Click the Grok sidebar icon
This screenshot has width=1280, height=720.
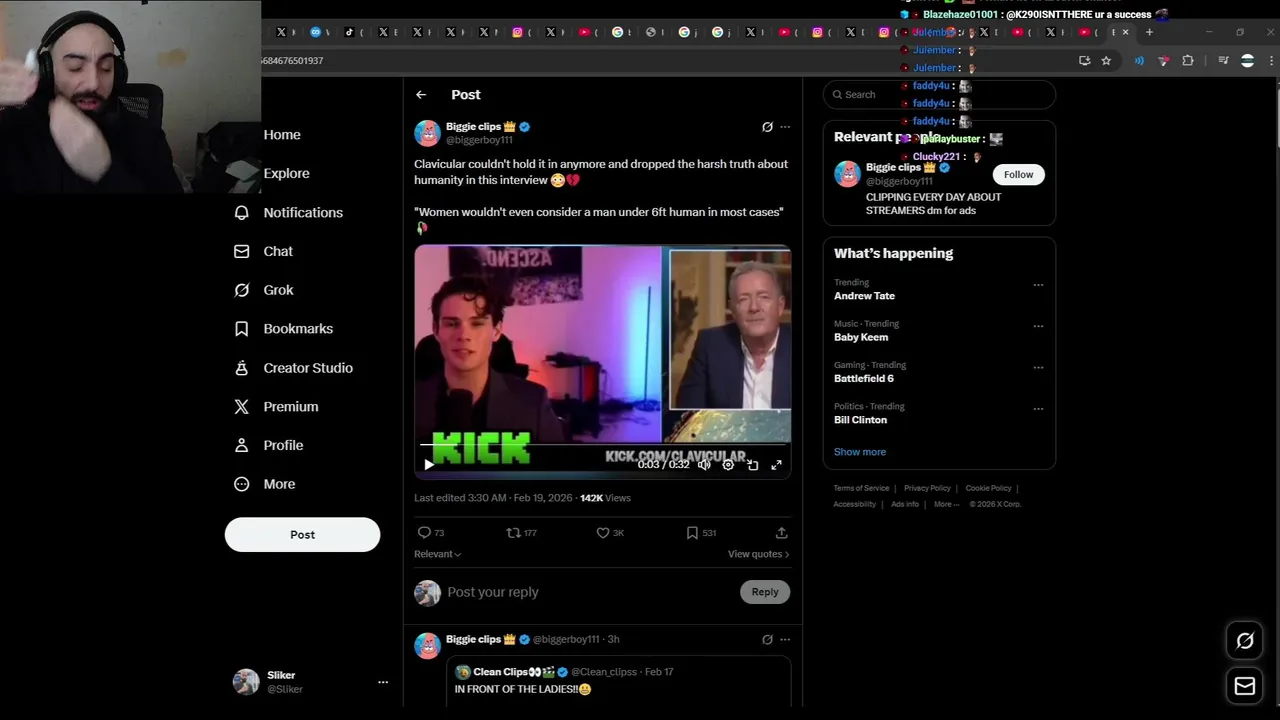pos(241,290)
